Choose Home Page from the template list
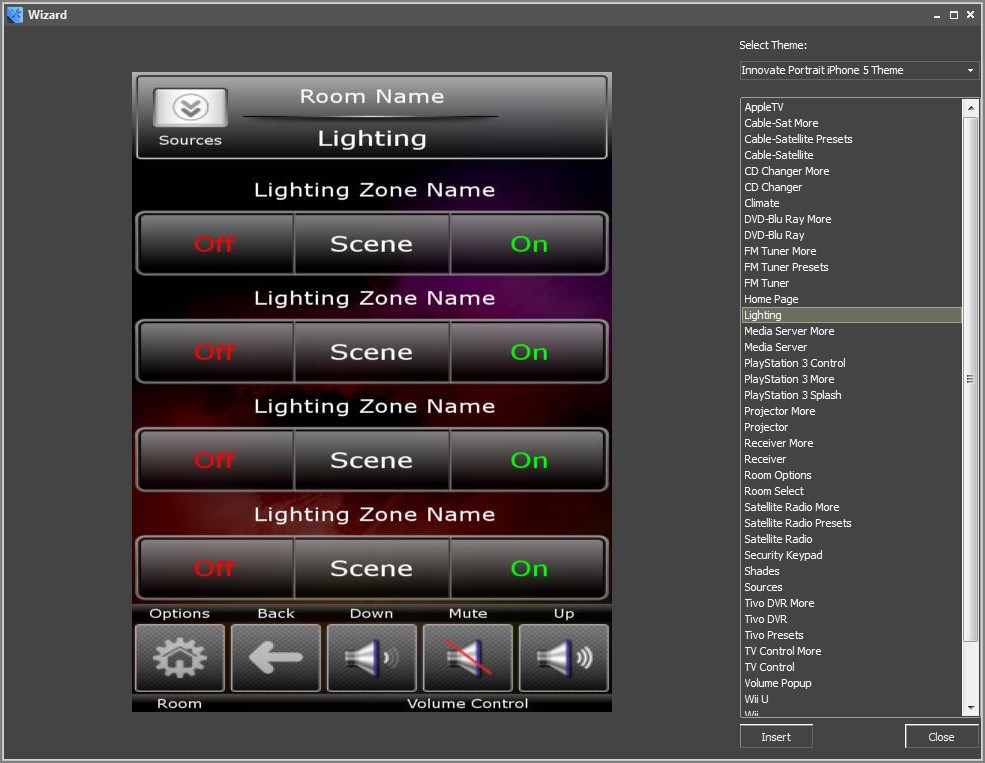 pos(771,299)
